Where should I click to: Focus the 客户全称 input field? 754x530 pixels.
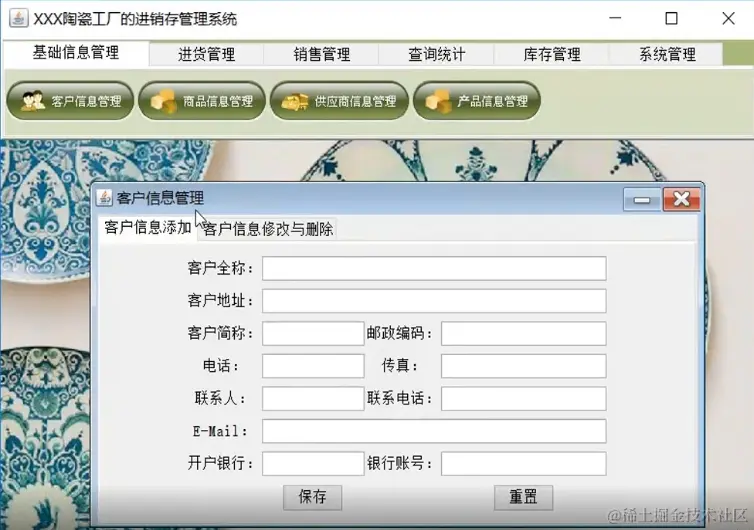[x=434, y=268]
